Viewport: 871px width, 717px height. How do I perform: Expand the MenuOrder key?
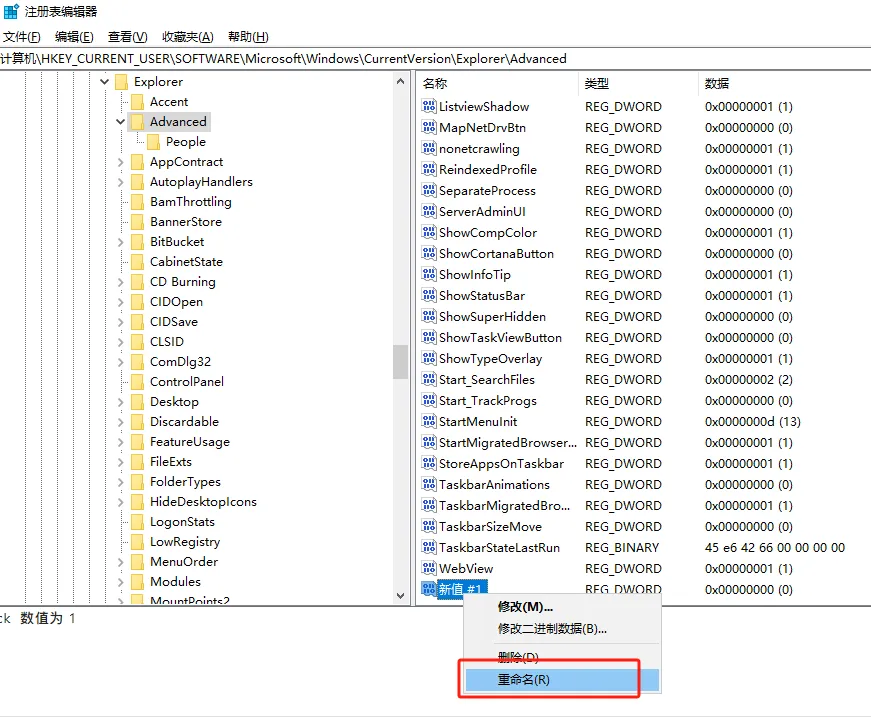[x=121, y=562]
